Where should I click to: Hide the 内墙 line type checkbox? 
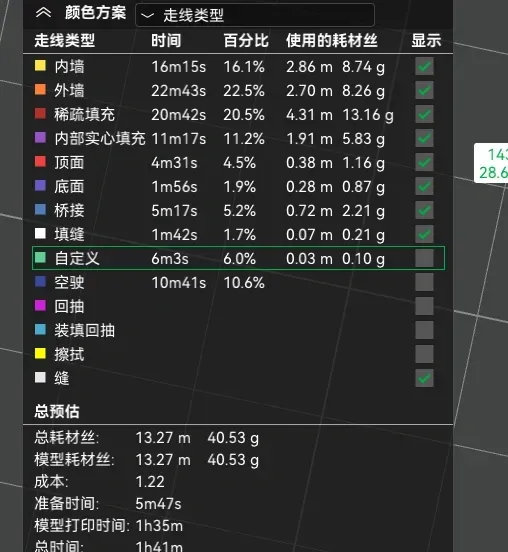tap(424, 67)
